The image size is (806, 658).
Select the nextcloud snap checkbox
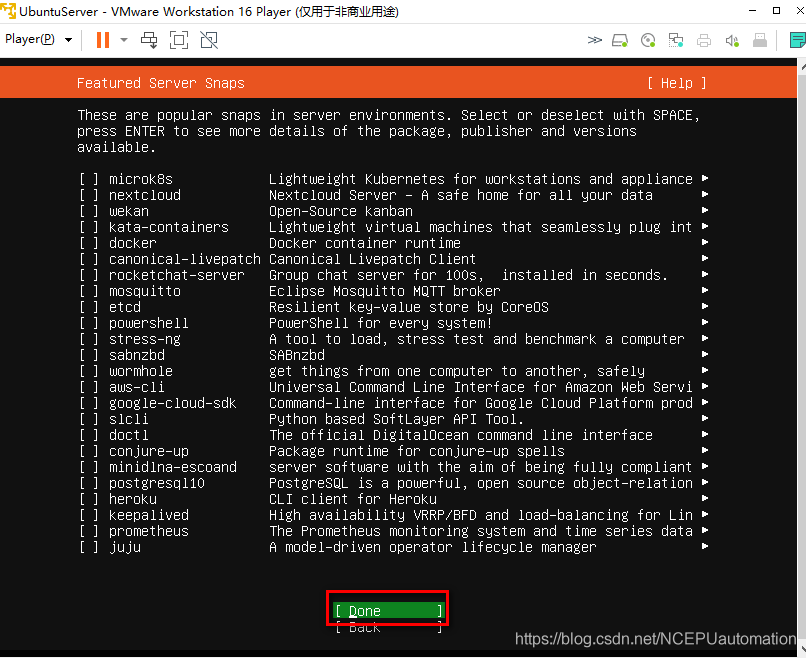click(x=88, y=195)
